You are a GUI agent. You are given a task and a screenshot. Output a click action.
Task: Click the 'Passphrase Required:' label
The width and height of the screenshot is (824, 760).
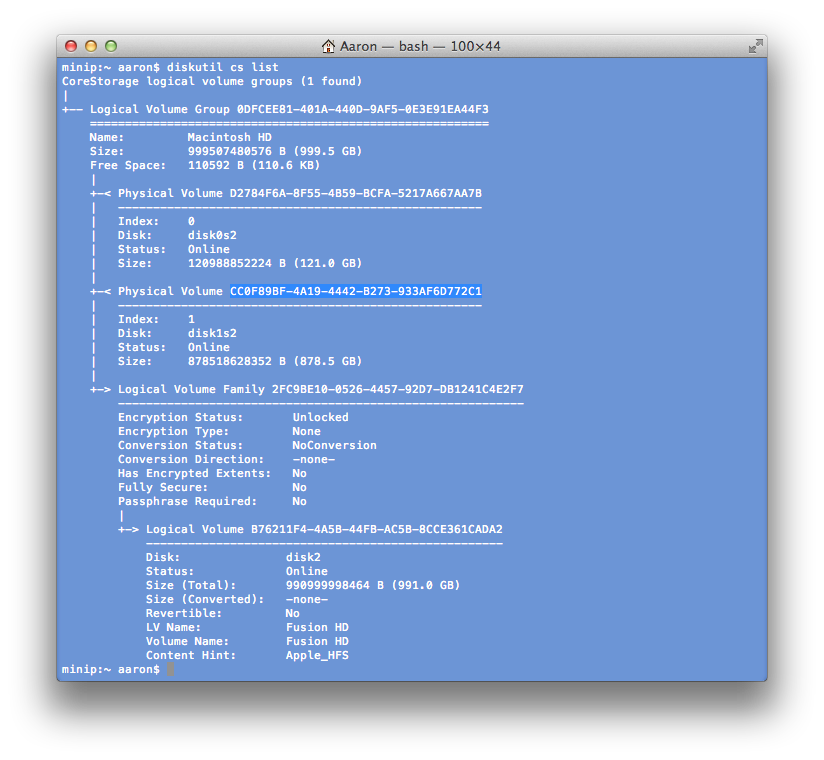coord(188,501)
